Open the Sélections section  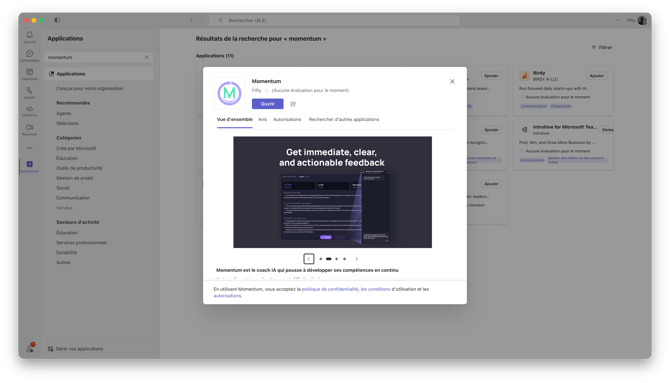pyautogui.click(x=67, y=123)
